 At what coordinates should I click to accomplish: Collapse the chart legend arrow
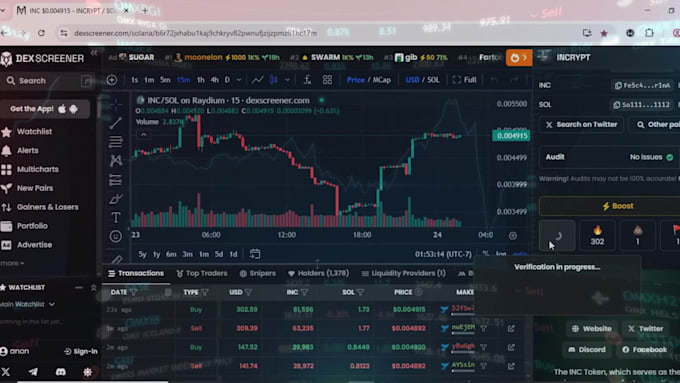click(144, 134)
